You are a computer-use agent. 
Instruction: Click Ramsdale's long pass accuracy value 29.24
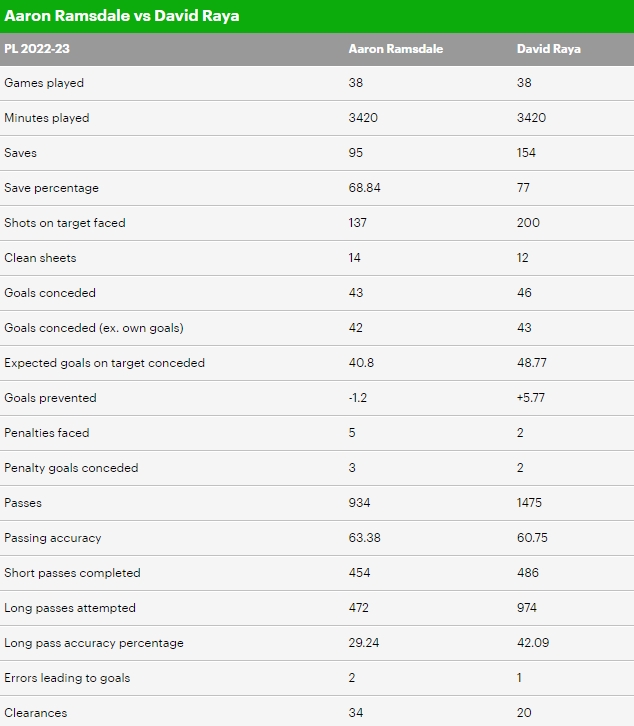tap(364, 643)
